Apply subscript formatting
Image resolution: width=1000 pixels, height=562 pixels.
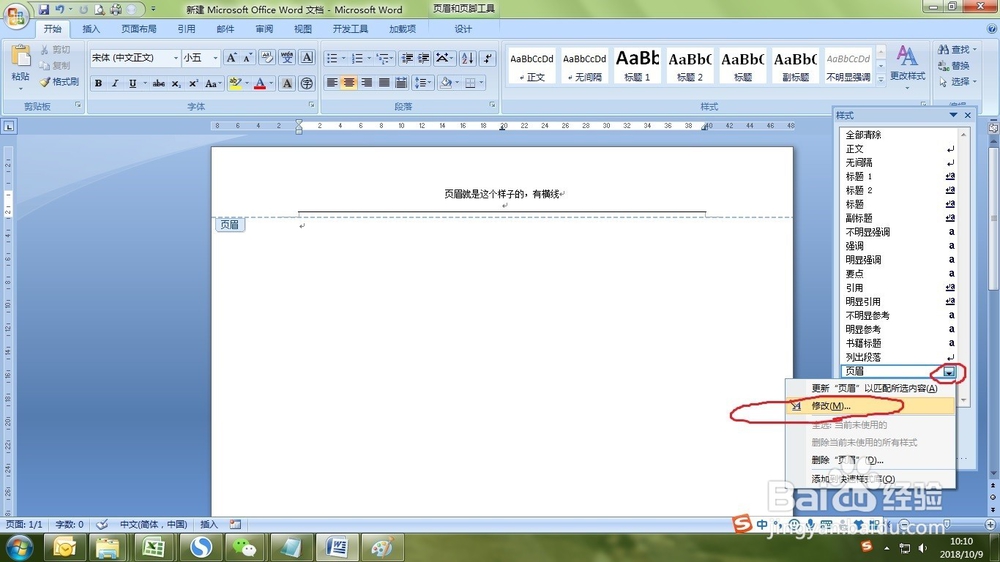[176, 84]
